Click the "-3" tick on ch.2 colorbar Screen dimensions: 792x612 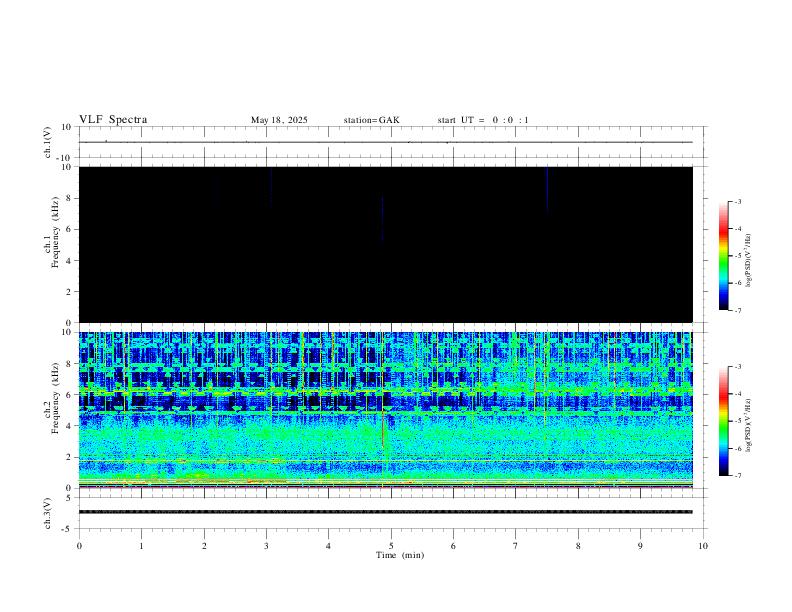point(737,367)
